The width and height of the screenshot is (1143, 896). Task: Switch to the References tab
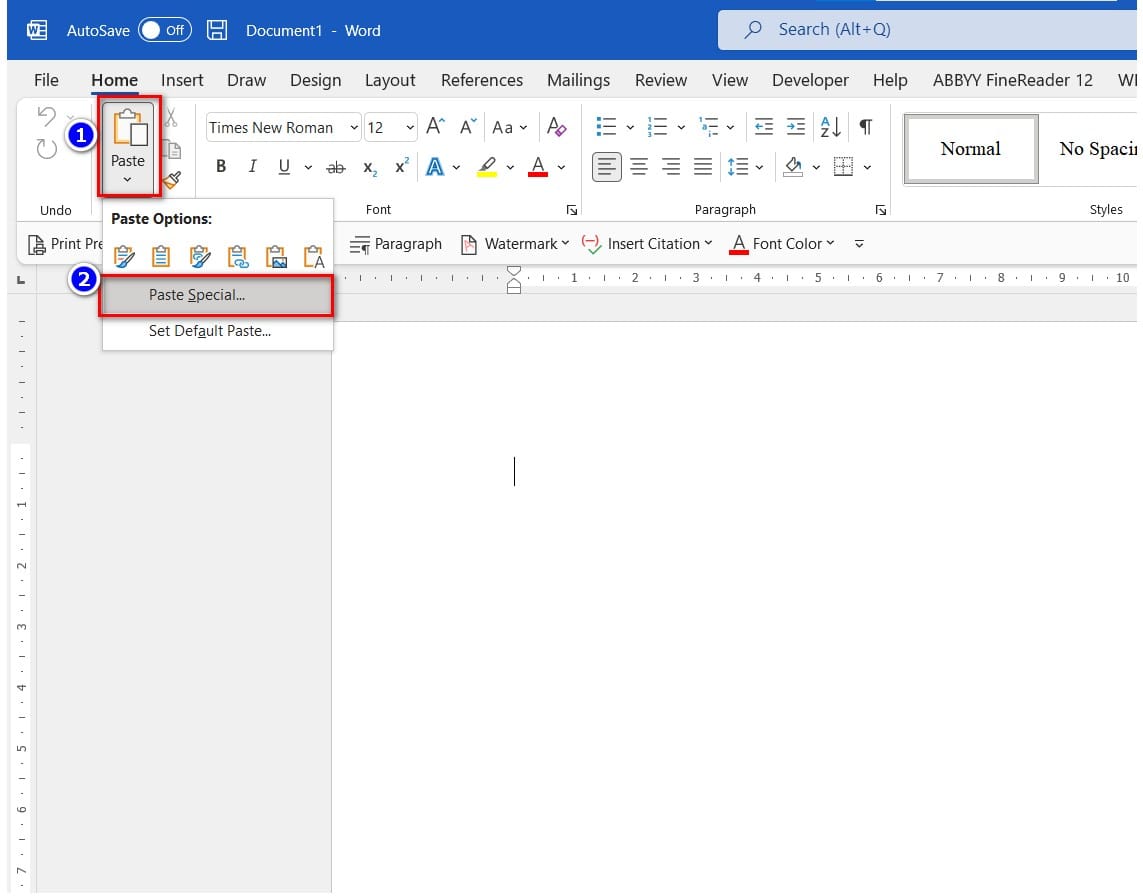tap(482, 80)
